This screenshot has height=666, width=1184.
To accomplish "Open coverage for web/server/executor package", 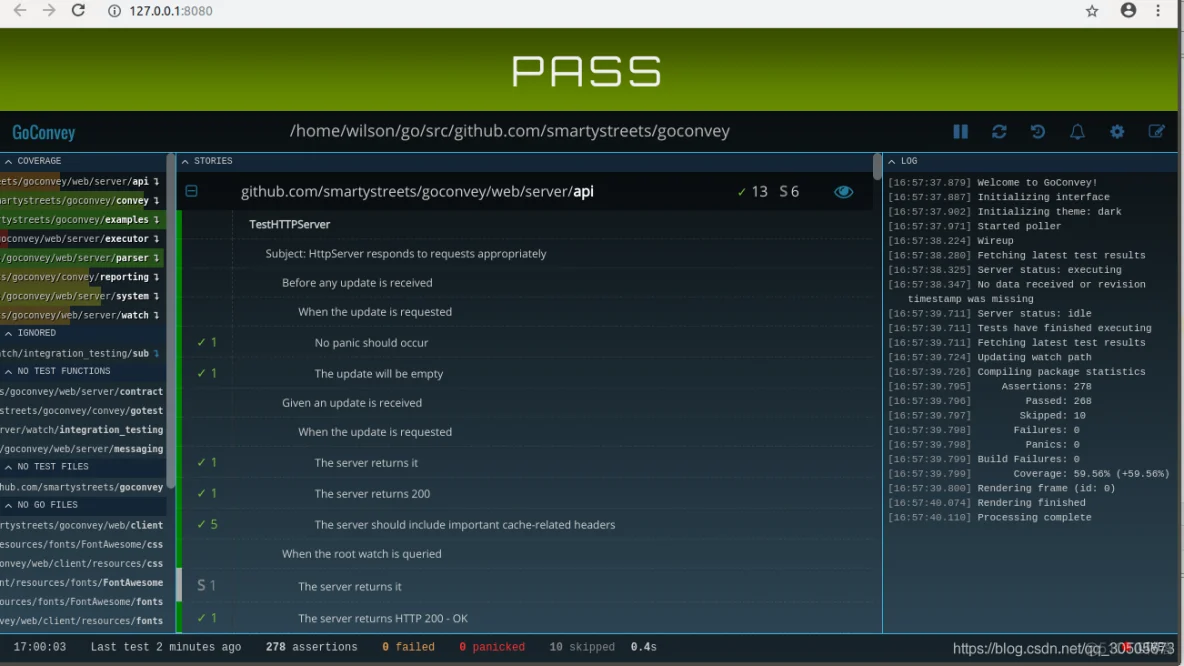I will pos(82,239).
